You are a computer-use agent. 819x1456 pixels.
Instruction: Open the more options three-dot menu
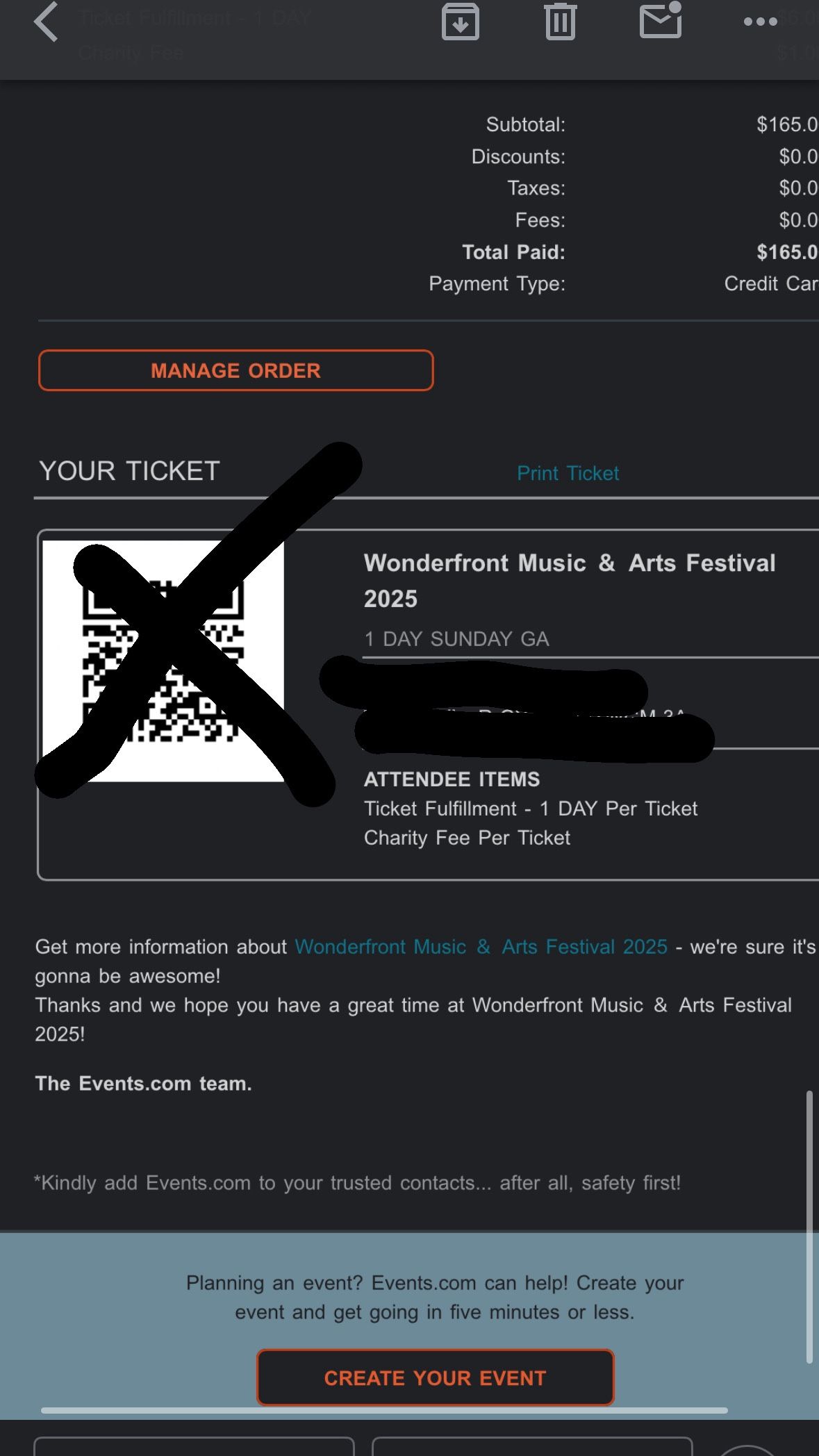pos(760,22)
